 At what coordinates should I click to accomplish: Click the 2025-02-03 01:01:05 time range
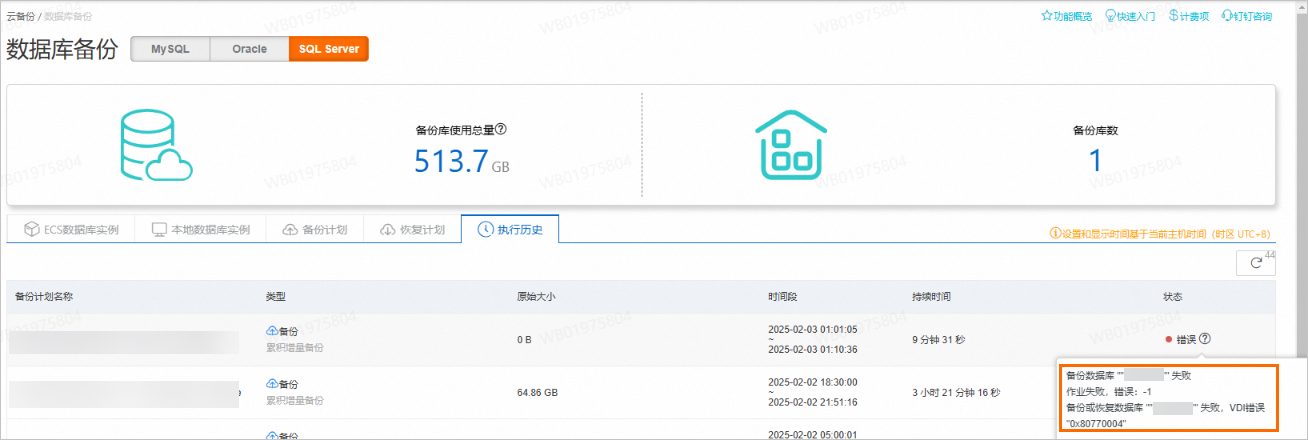point(815,339)
